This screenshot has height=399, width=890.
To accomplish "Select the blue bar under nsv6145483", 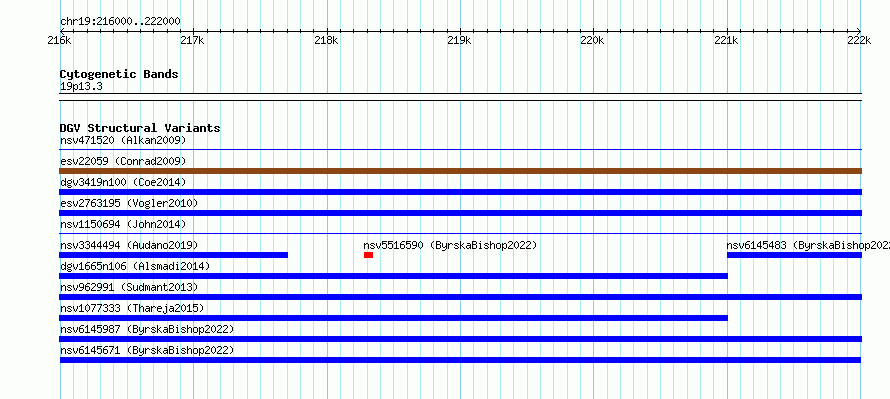I will click(x=795, y=255).
